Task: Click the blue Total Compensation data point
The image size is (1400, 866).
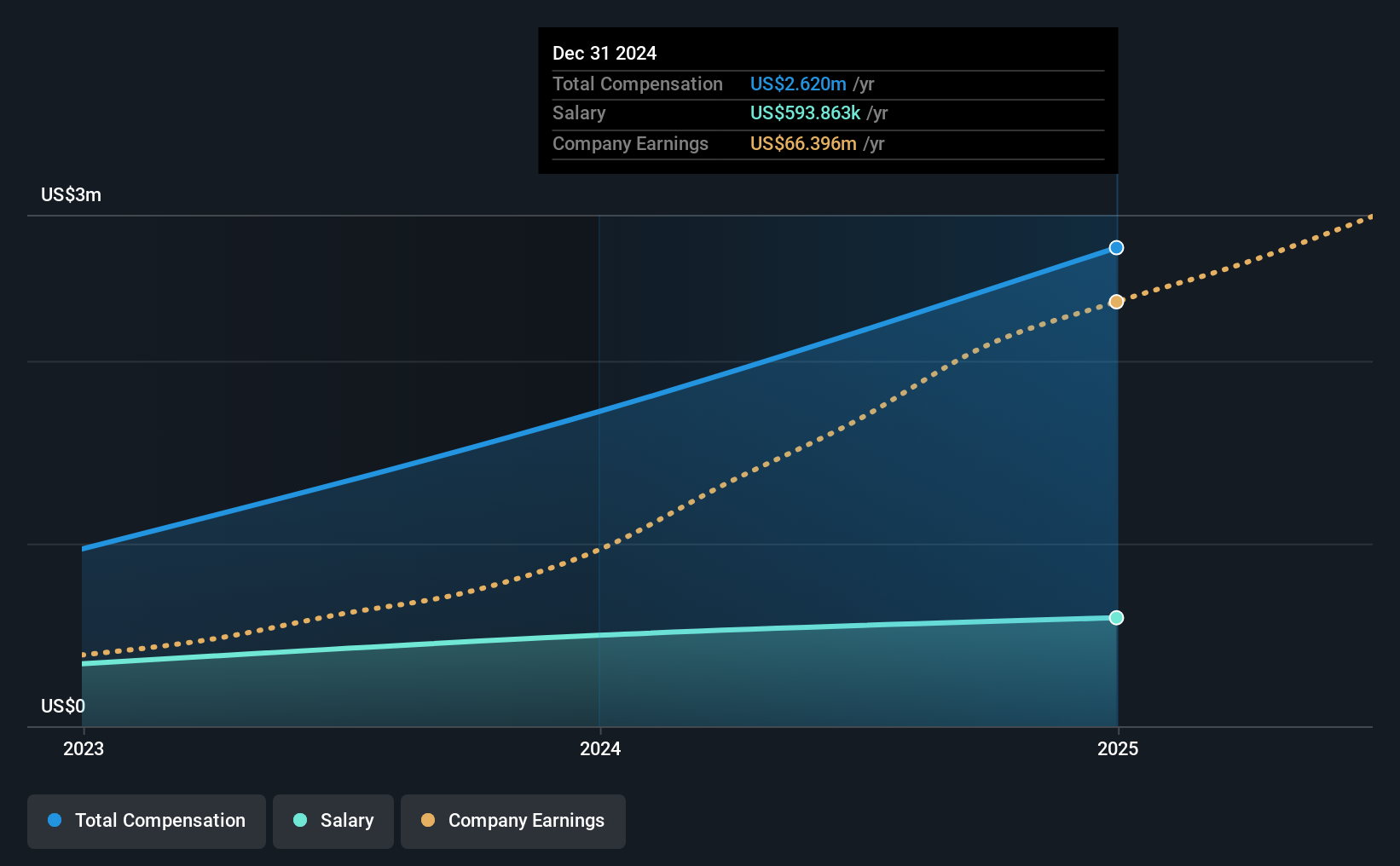Action: [x=1116, y=248]
